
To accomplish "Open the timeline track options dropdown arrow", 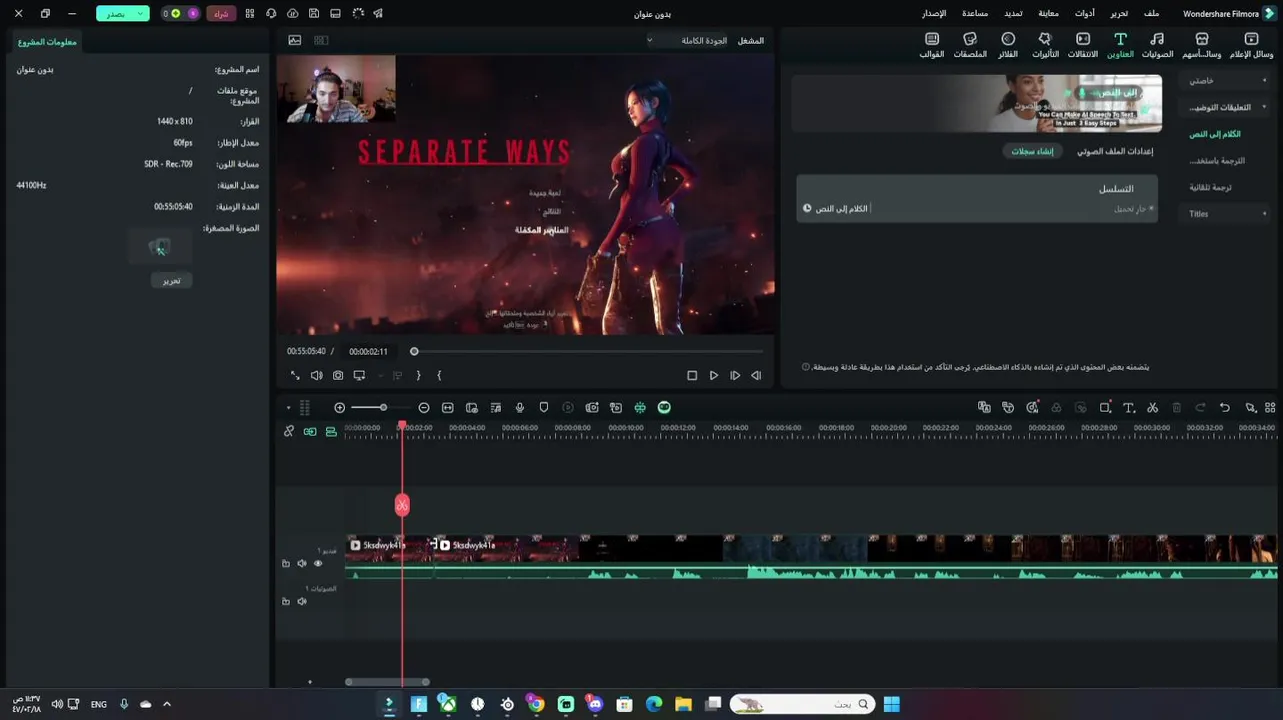I will pyautogui.click(x=289, y=408).
